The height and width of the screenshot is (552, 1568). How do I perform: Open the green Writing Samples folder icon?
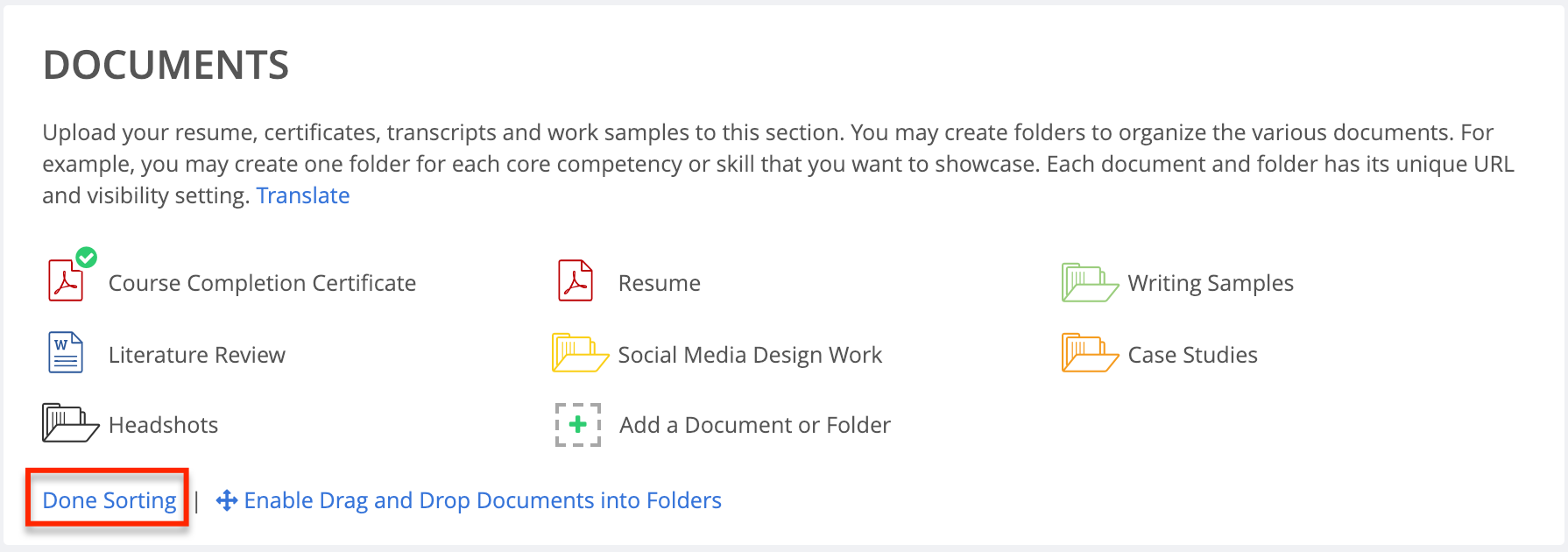click(1090, 282)
